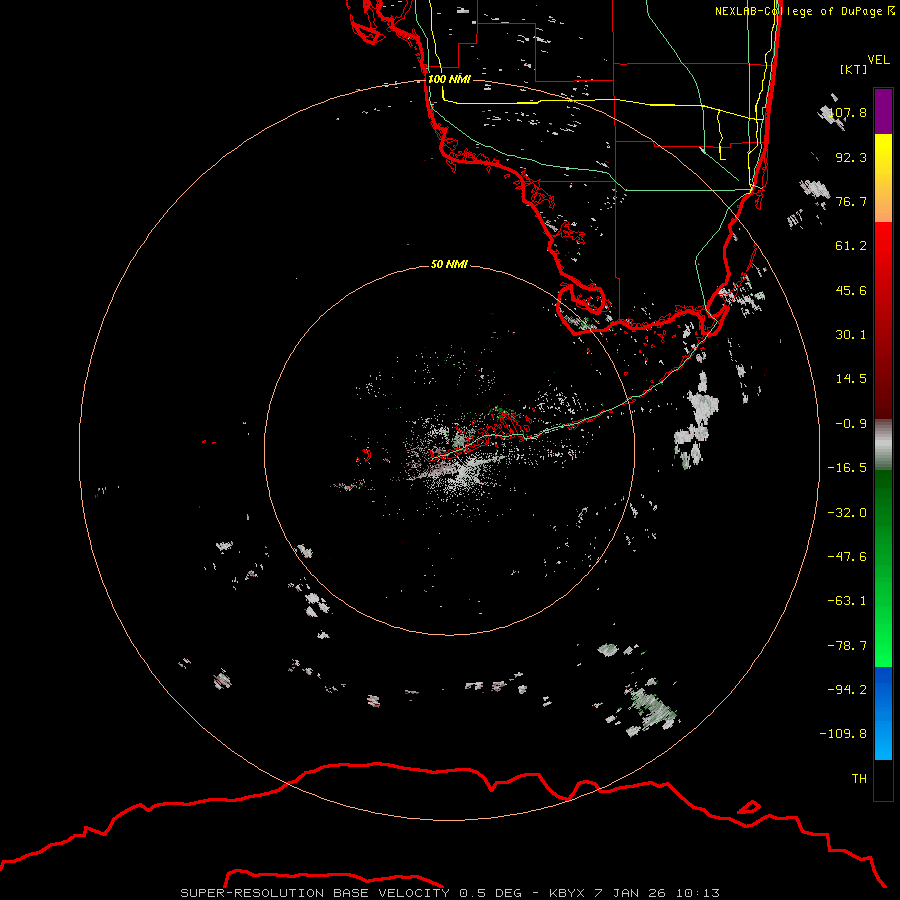This screenshot has width=900, height=900.
Task: Click the -32.0 scale value
Action: coord(847,513)
